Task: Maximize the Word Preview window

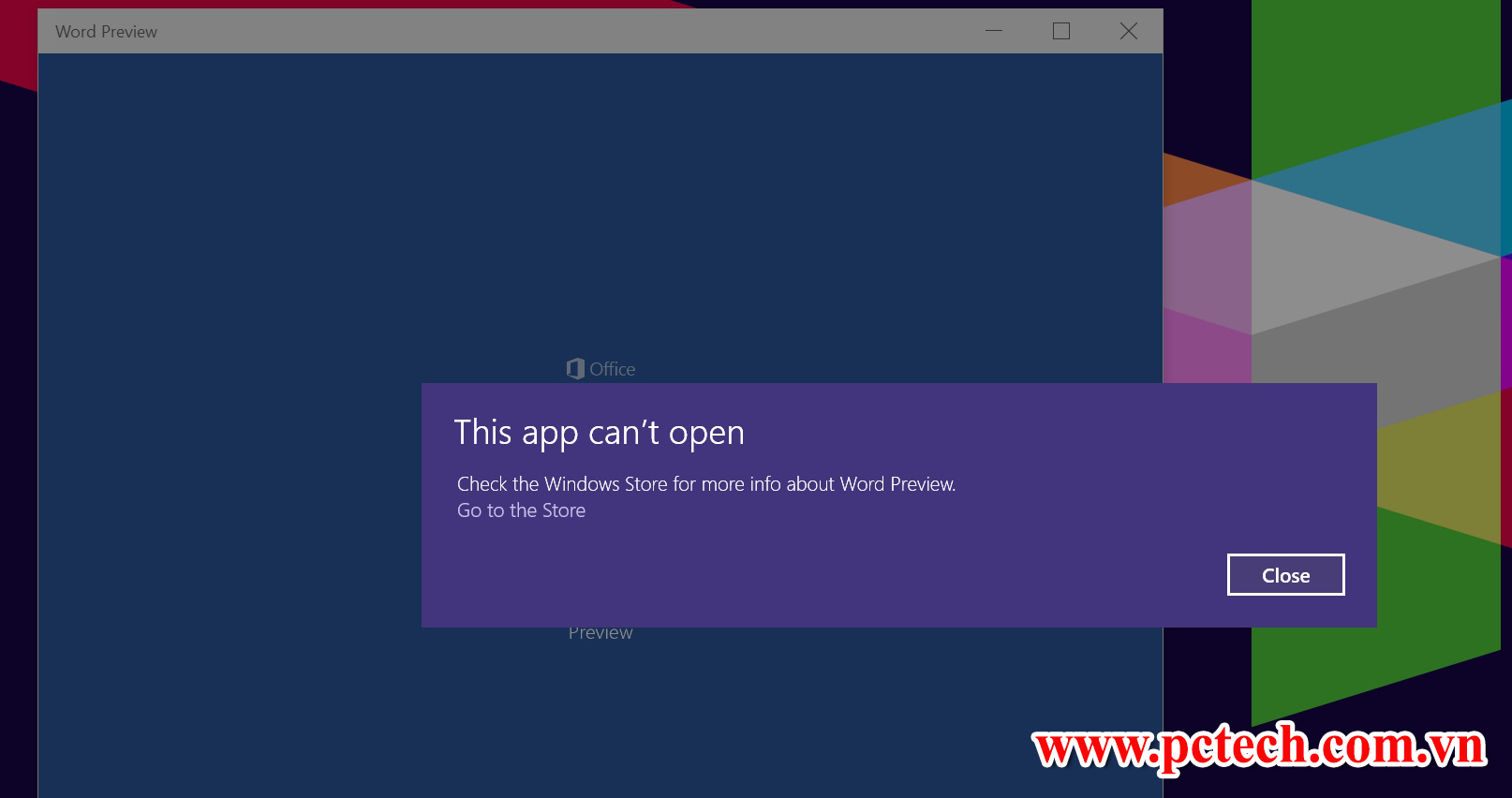Action: pyautogui.click(x=1061, y=31)
